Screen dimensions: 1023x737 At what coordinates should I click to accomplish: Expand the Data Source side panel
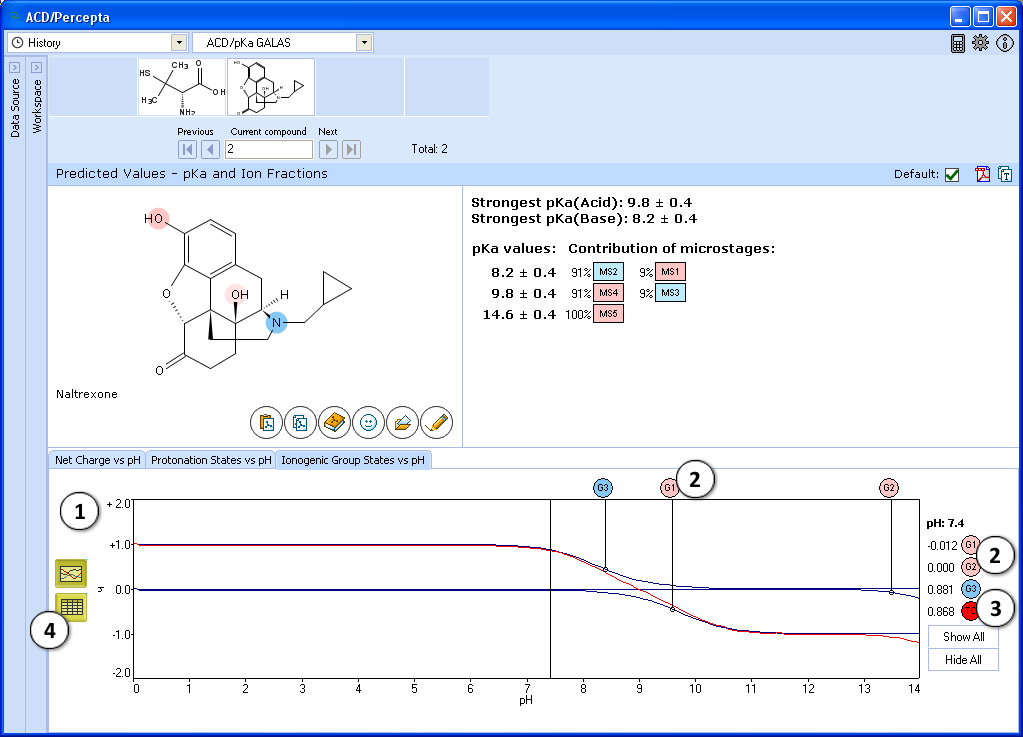[14, 67]
